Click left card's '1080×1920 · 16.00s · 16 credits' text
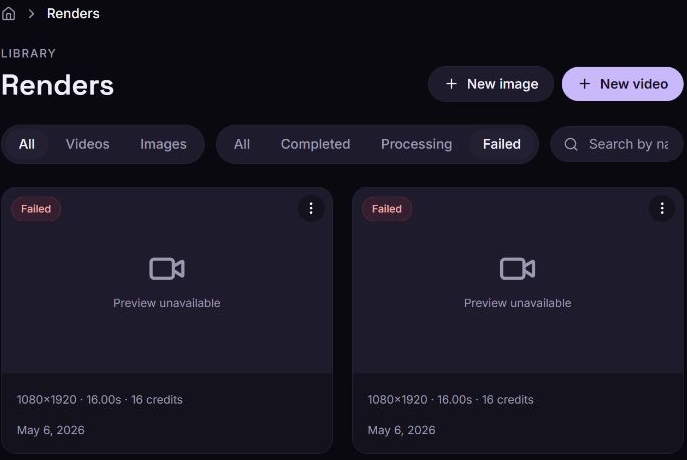Viewport: 687px width, 460px height. click(x=99, y=400)
